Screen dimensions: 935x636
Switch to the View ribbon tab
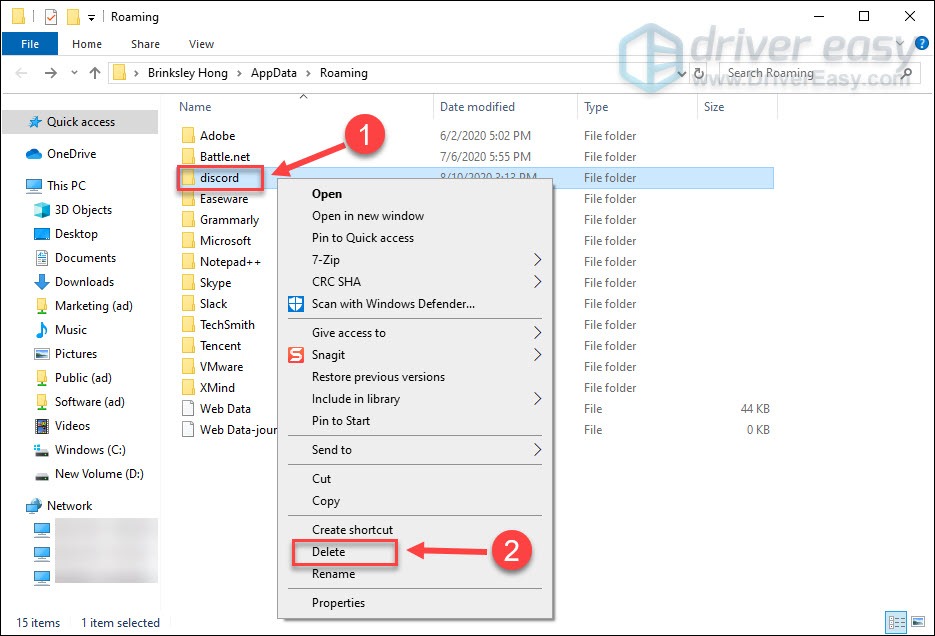click(x=201, y=44)
